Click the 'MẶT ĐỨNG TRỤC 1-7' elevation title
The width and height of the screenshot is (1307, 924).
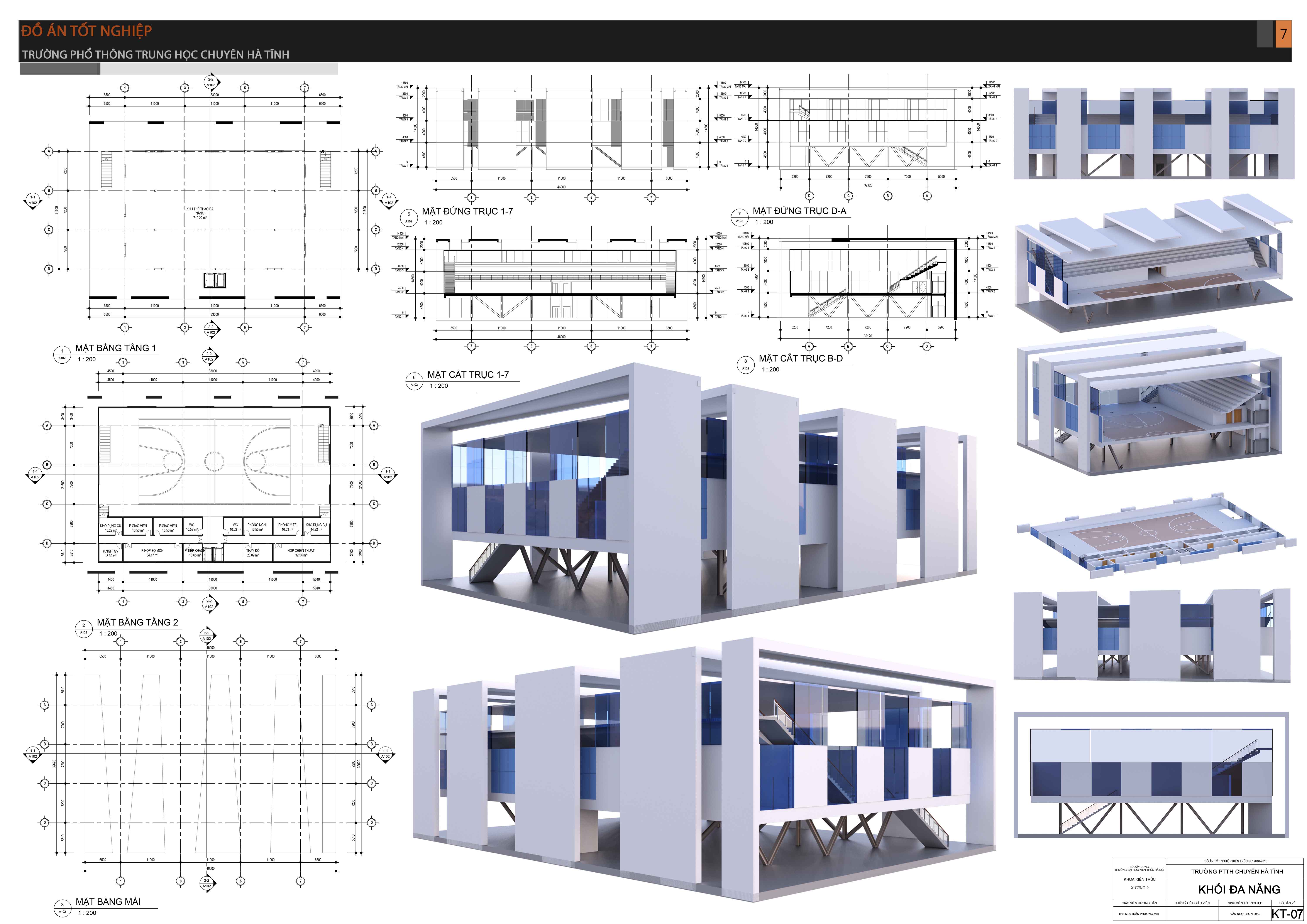(467, 212)
